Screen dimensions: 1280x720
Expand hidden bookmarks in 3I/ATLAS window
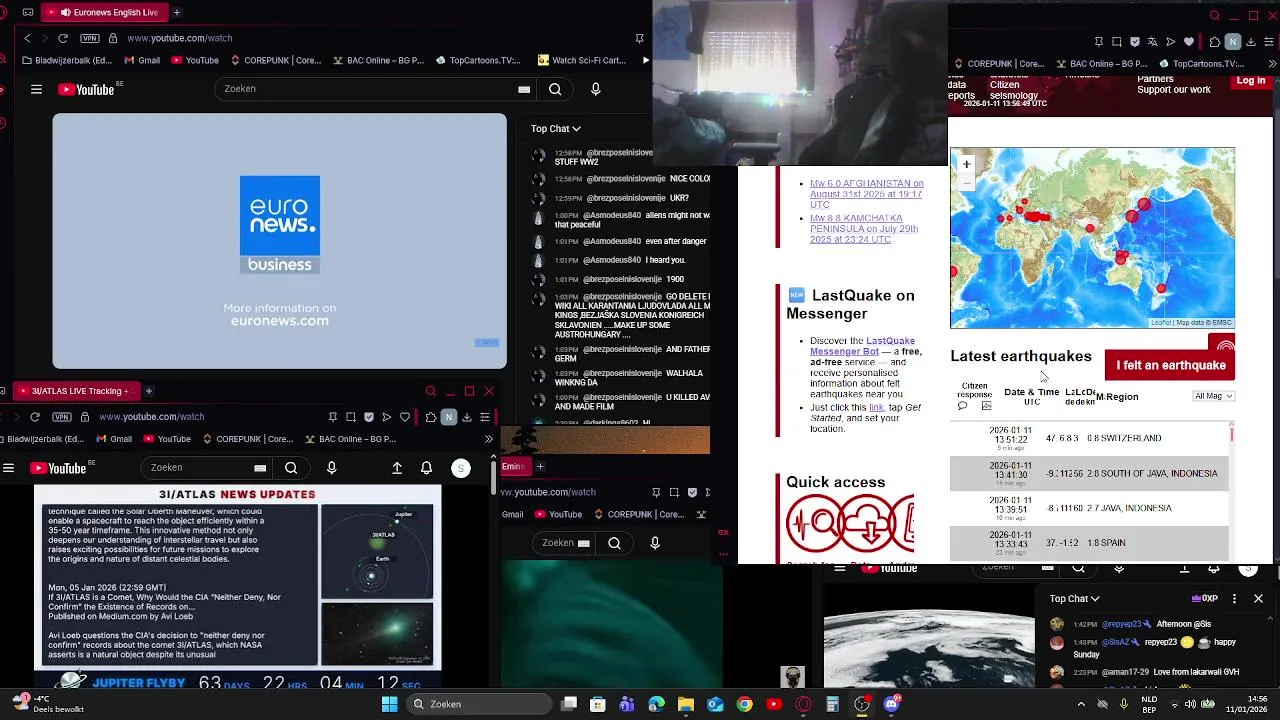488,439
